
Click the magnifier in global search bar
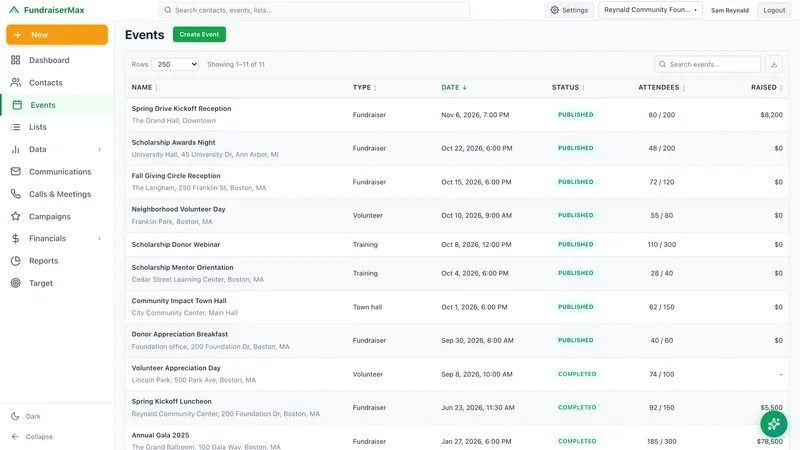[168, 10]
